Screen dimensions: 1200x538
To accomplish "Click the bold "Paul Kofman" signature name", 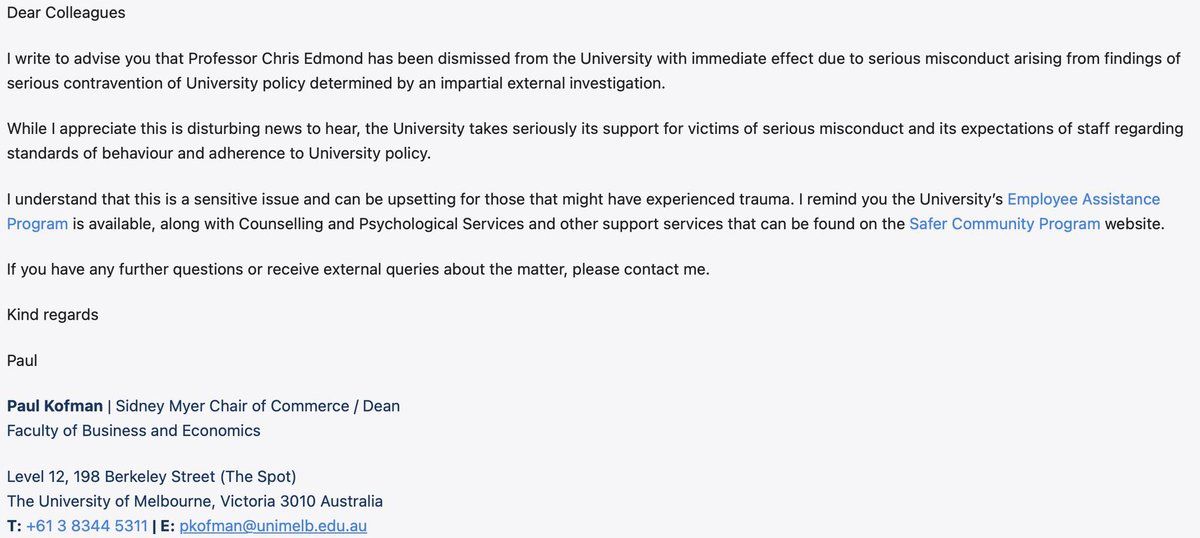I will pyautogui.click(x=55, y=406).
